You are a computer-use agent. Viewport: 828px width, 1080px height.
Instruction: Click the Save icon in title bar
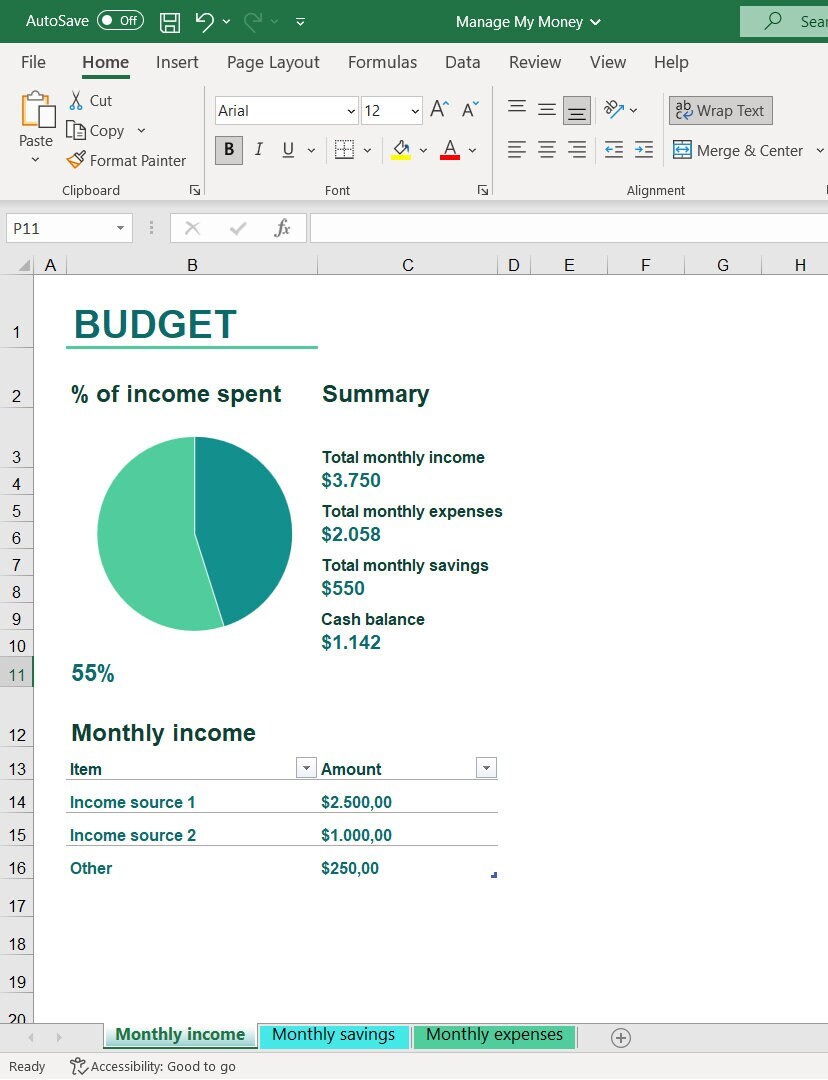point(169,22)
